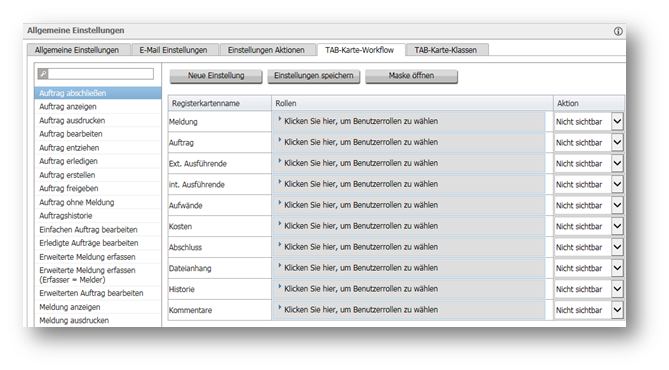Open Aktion dropdown for Kosten row

point(617,226)
